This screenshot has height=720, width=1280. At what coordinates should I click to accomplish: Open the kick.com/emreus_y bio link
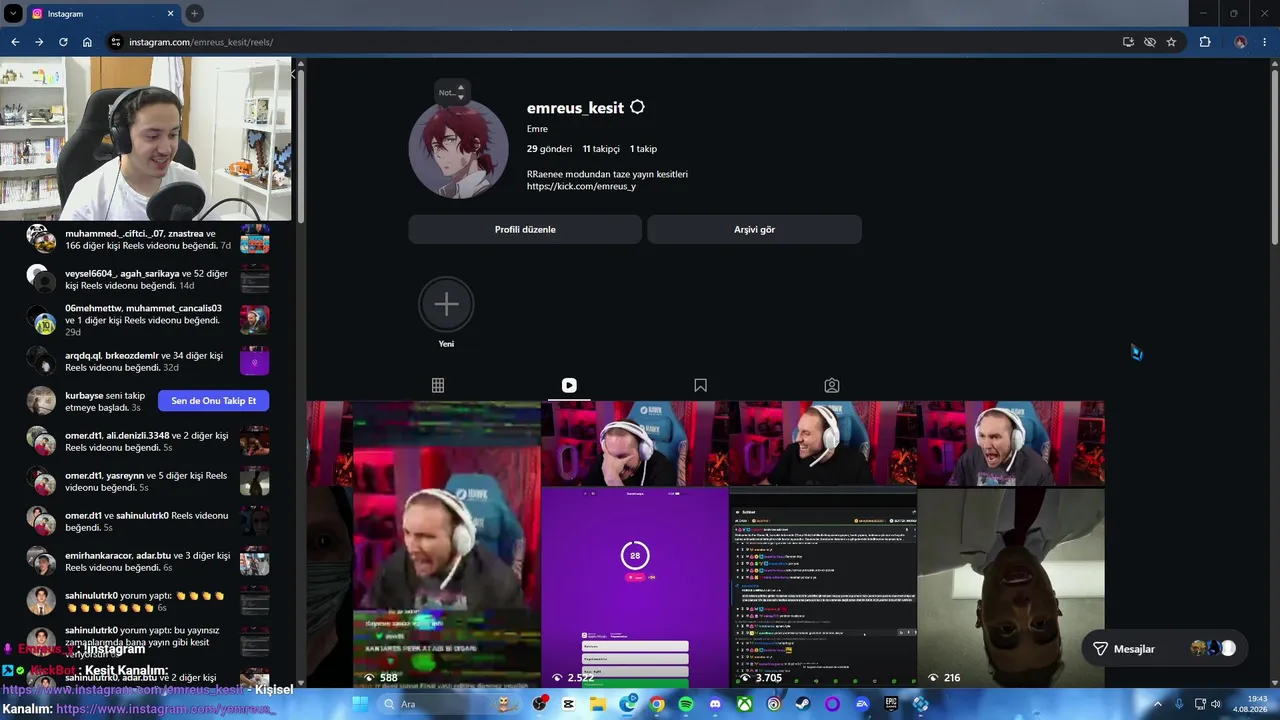point(581,186)
